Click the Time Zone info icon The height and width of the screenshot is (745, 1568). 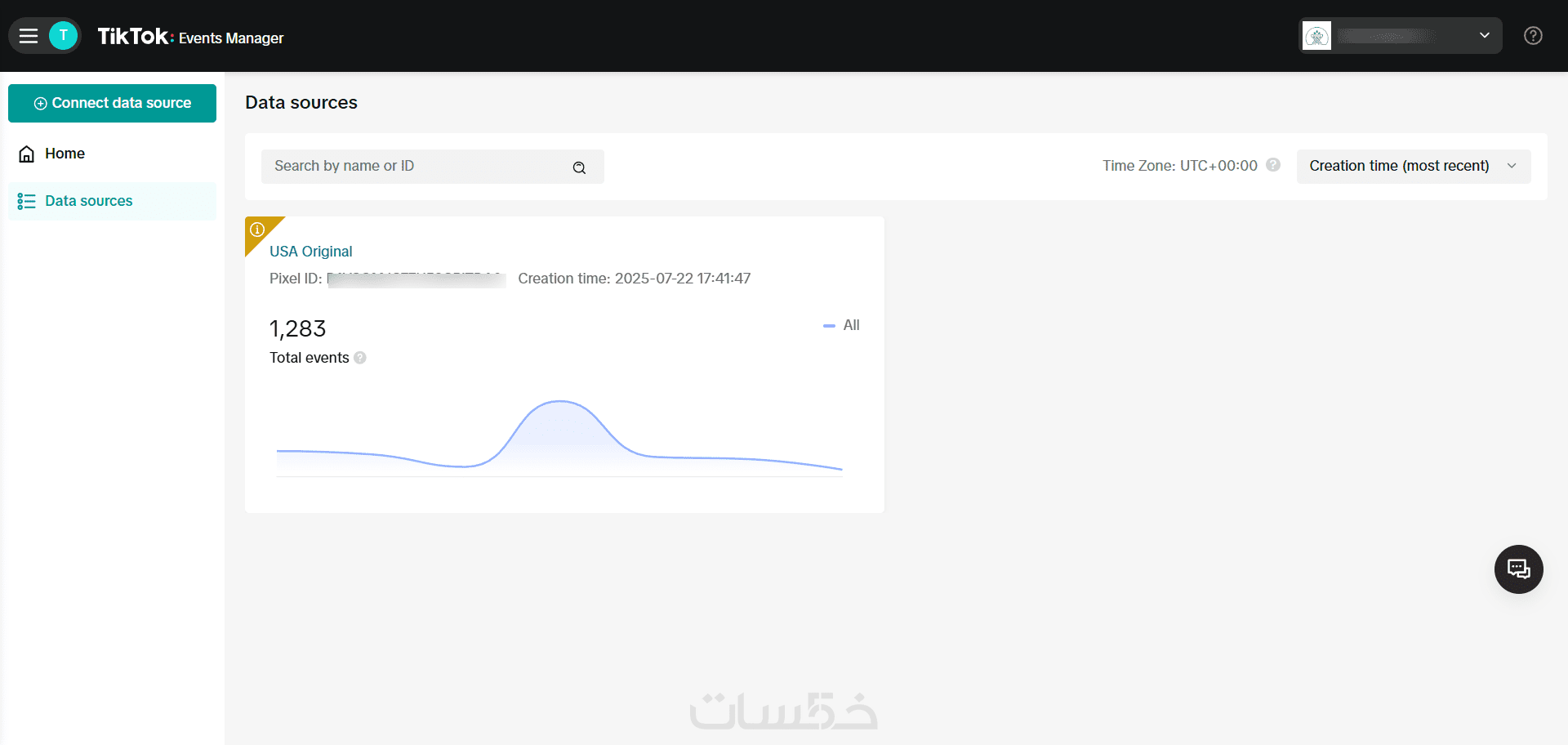[x=1273, y=165]
